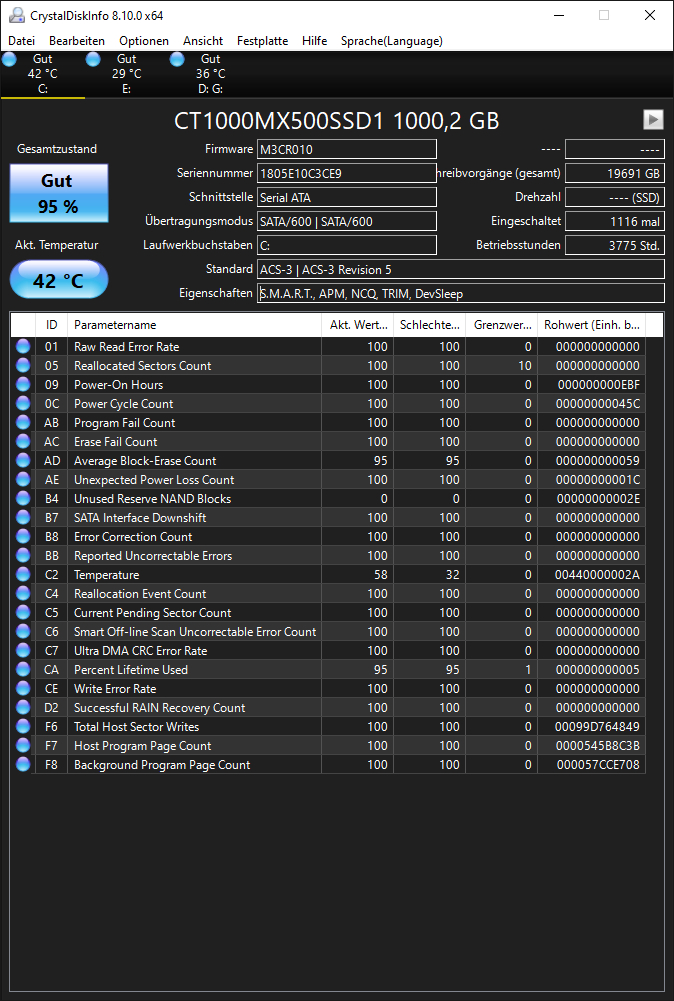Click the Eigenschaften field with S.M.A.R.T.
674x1001 pixels.
(460, 294)
